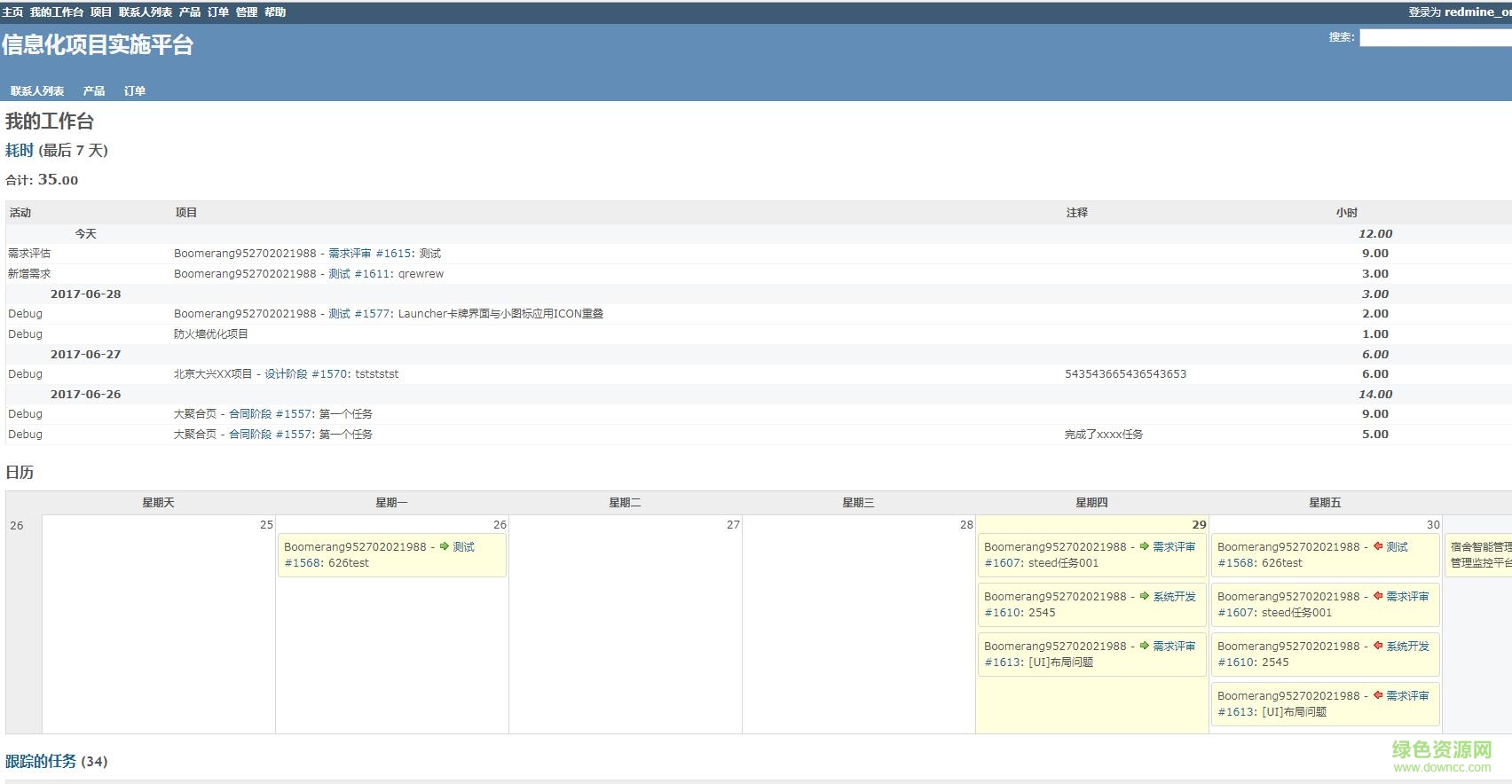Click red end arrow on Friday's #1610 entry
The image size is (1512, 784).
[x=1378, y=646]
